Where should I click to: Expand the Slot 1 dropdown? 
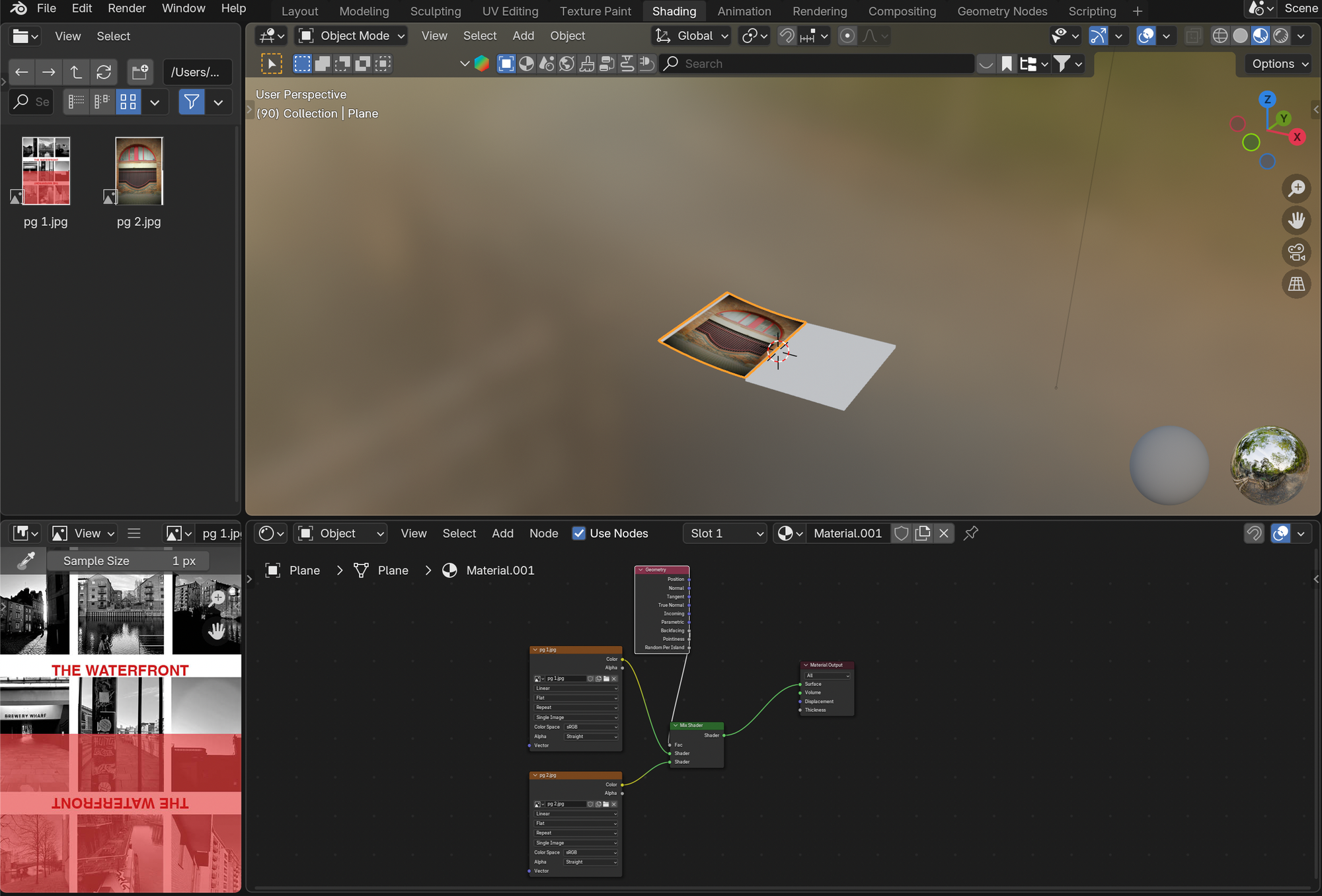pos(726,533)
